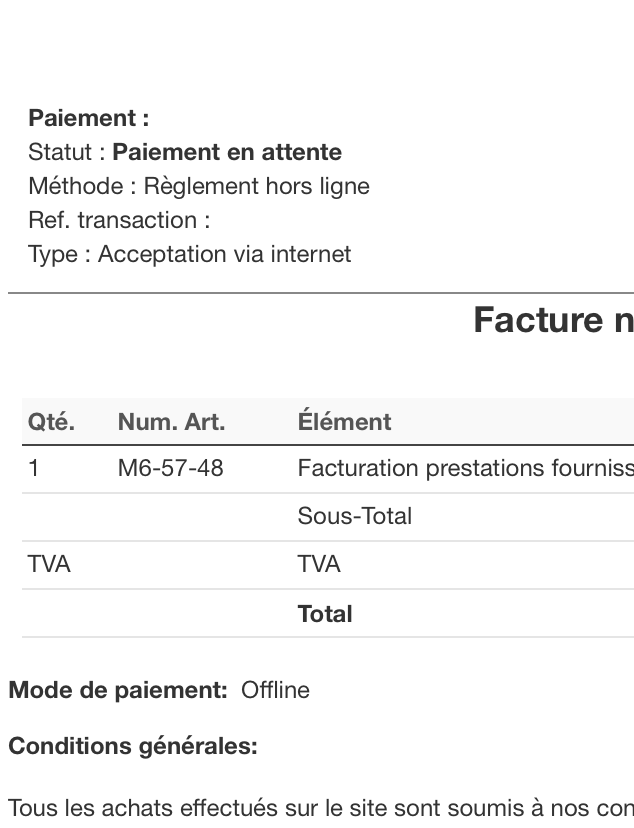This screenshot has width=634, height=828.
Task: Click 'Type : Acceptation via internet' text
Action: pyautogui.click(x=190, y=254)
